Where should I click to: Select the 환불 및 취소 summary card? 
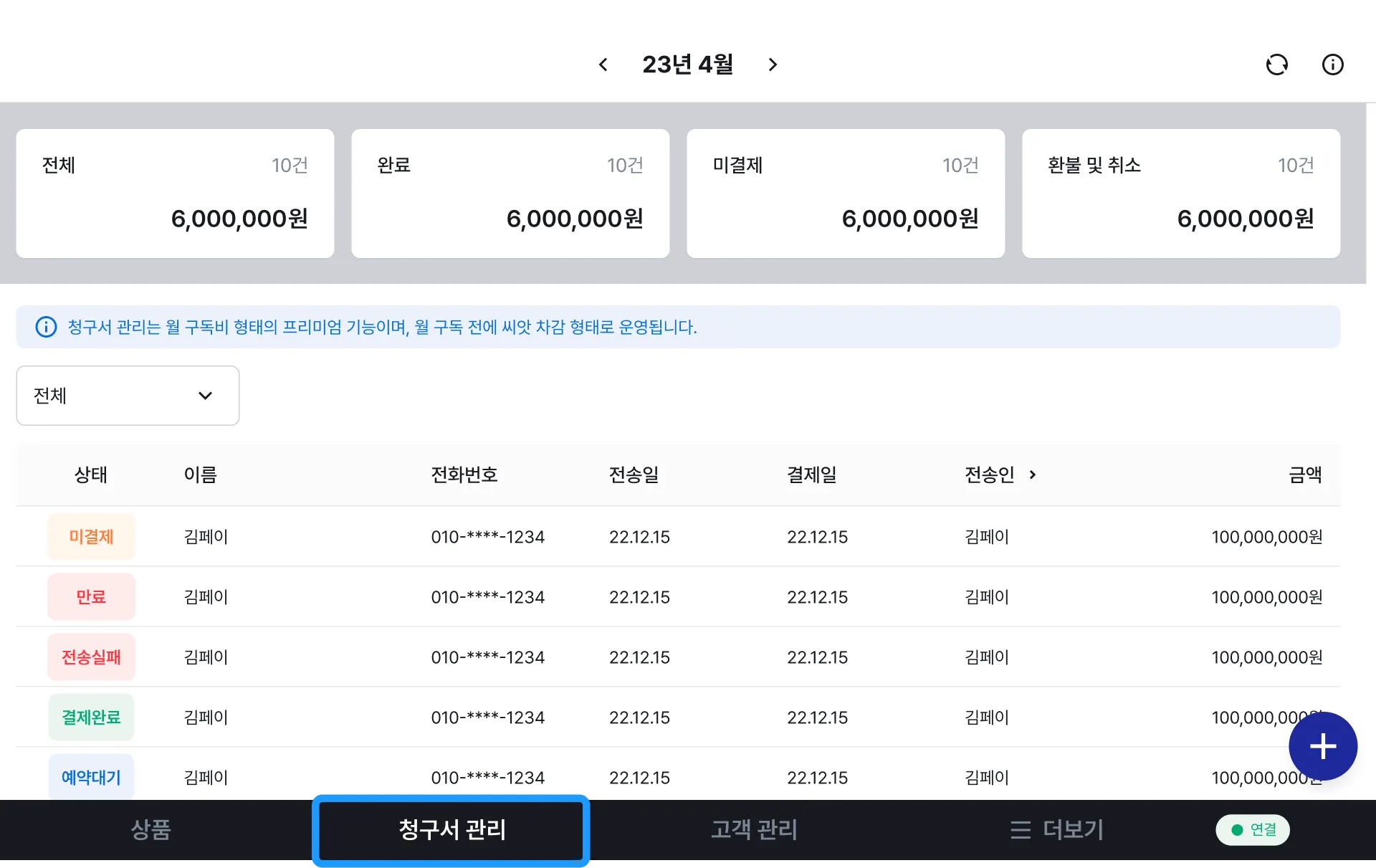[1181, 194]
